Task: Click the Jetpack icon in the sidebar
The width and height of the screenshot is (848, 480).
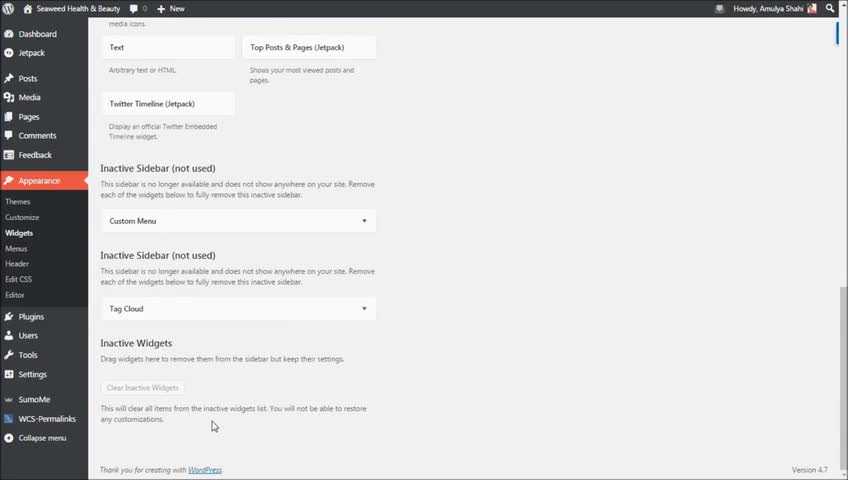Action: (9, 53)
